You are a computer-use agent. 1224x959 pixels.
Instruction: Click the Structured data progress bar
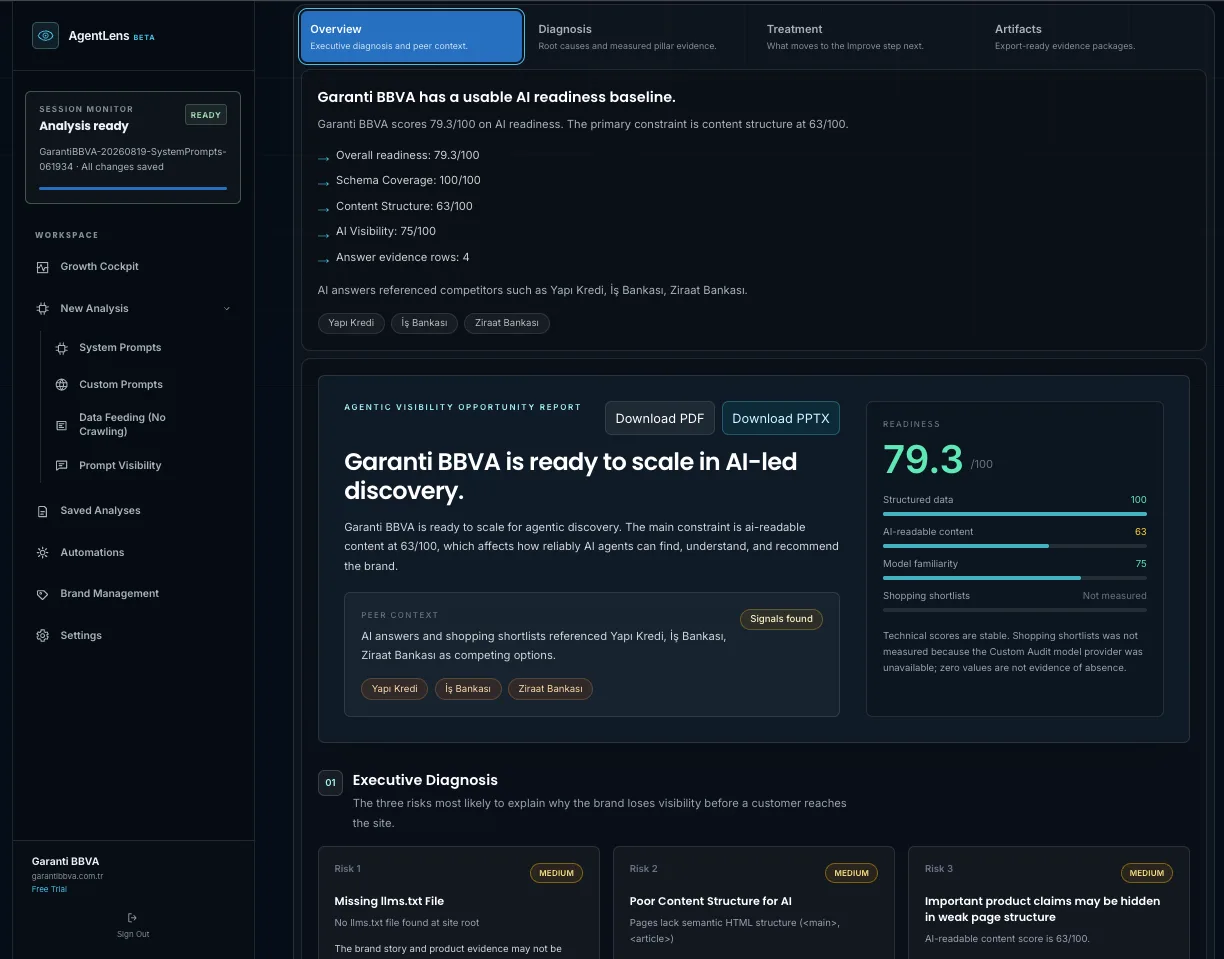coord(1015,514)
